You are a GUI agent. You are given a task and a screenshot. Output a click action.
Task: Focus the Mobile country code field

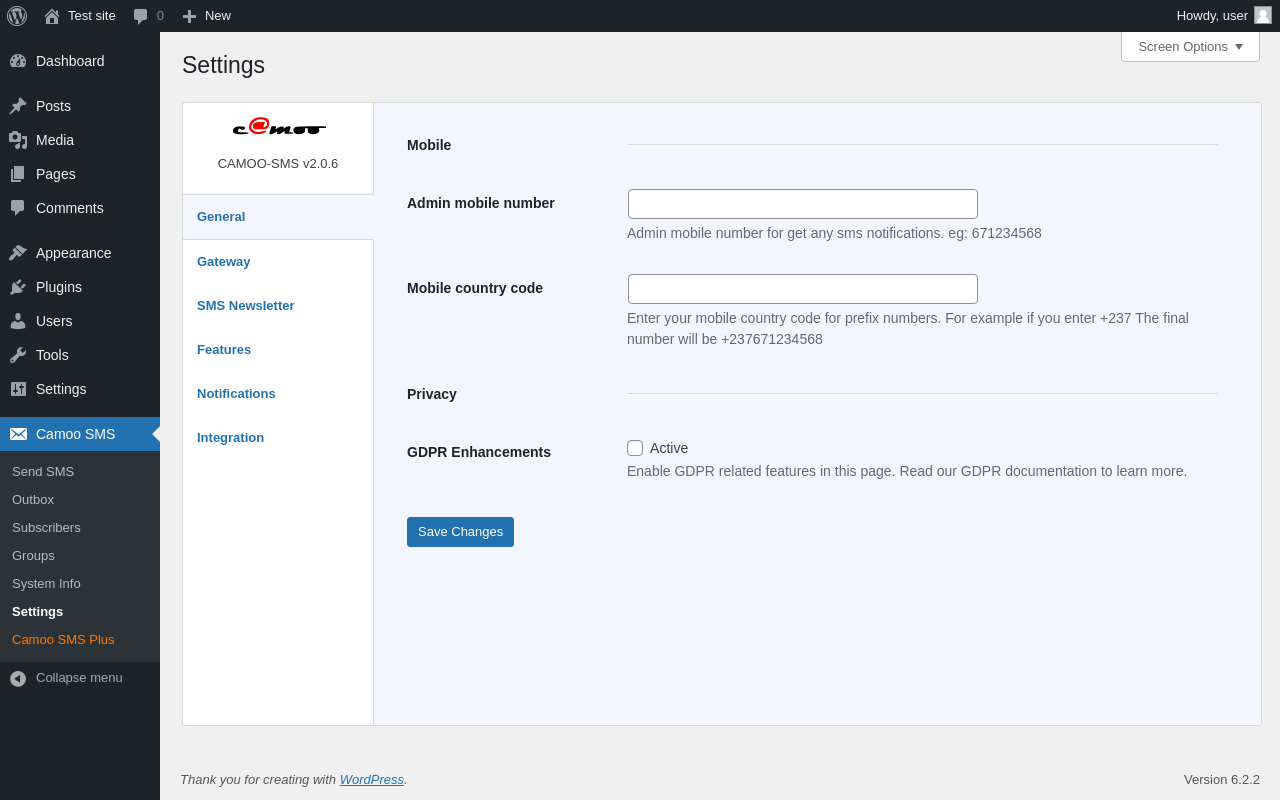coord(803,289)
